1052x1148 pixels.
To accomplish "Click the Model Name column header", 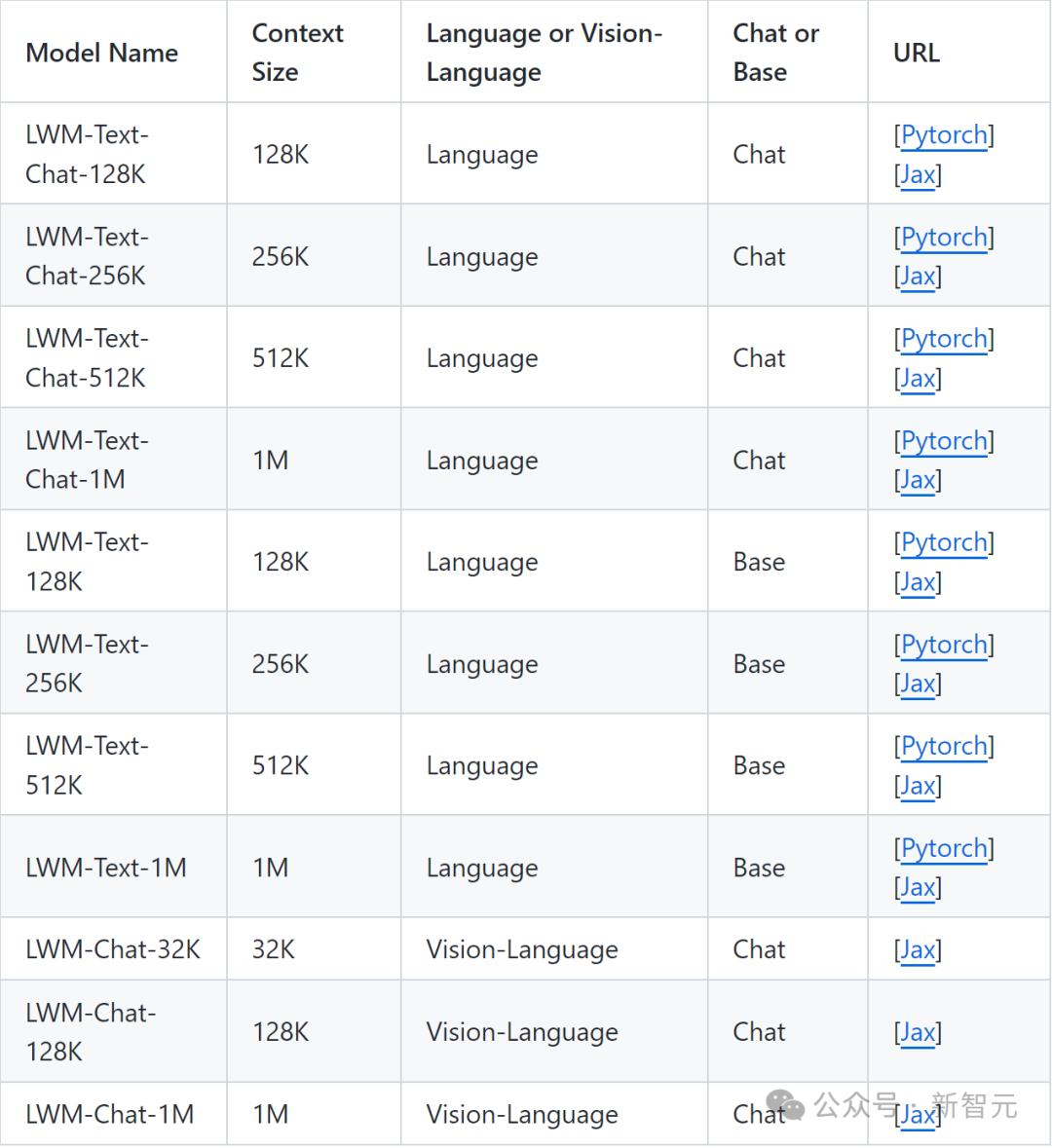I will tap(102, 53).
